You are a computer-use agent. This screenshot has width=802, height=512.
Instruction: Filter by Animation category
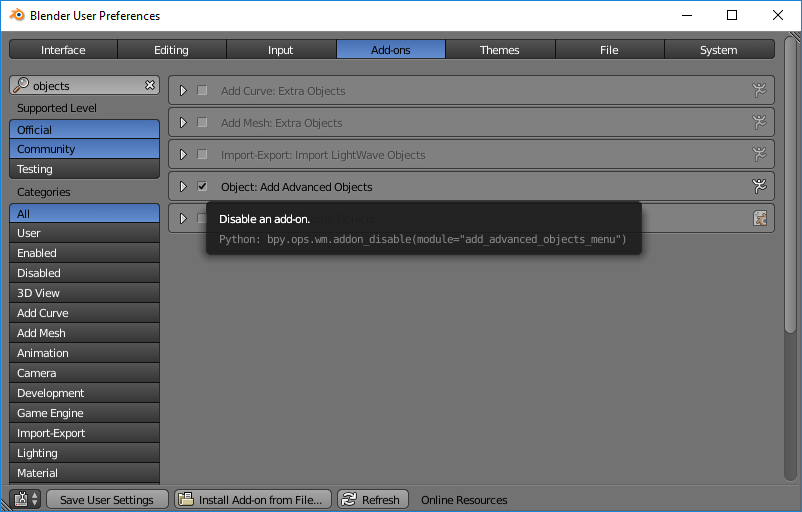click(x=84, y=352)
